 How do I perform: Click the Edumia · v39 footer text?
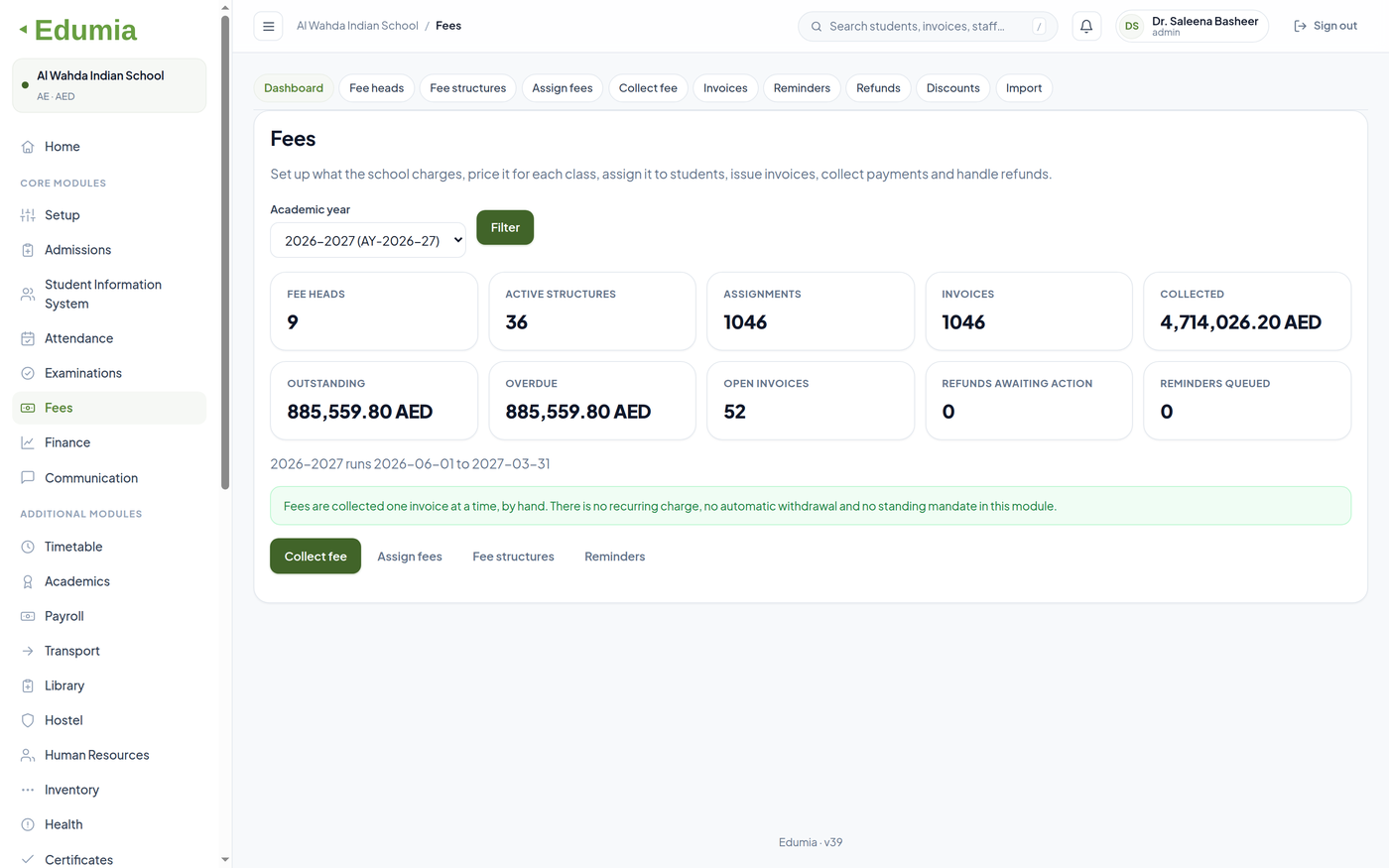pos(811,842)
